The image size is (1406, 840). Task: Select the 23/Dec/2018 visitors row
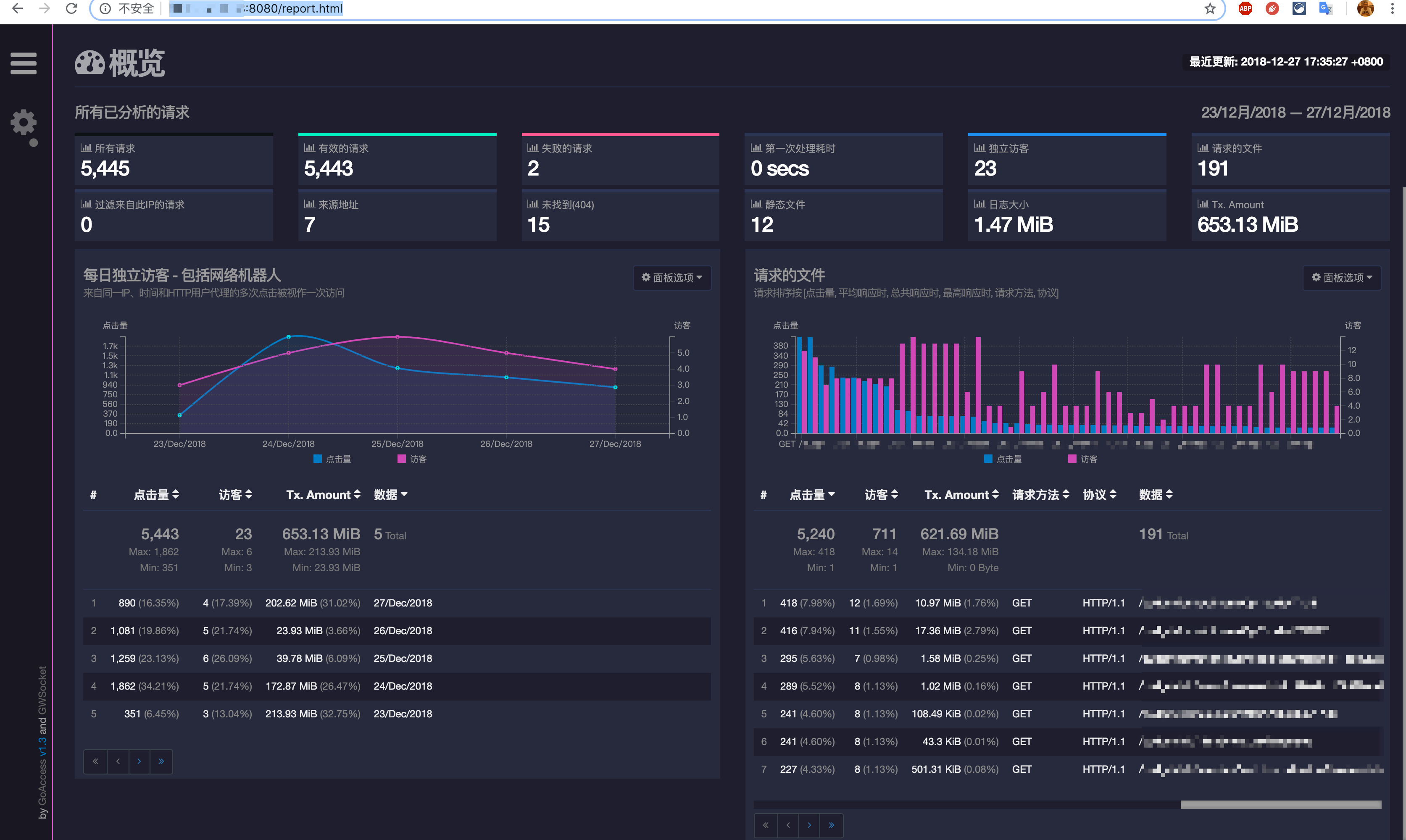tap(397, 714)
